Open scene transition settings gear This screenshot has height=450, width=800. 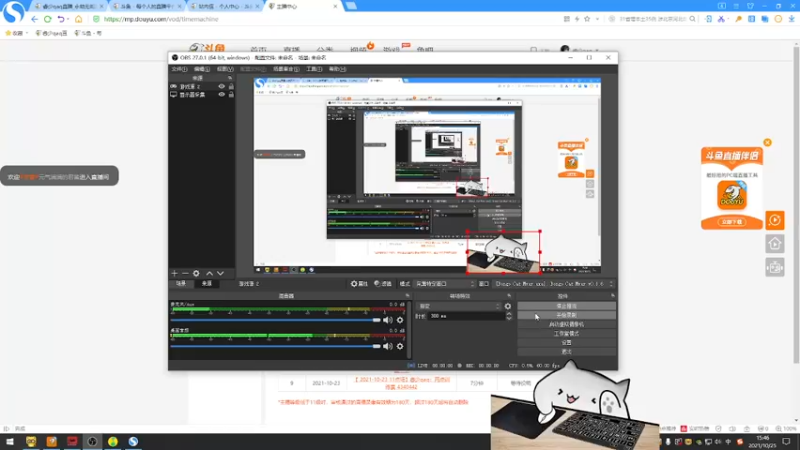508,306
